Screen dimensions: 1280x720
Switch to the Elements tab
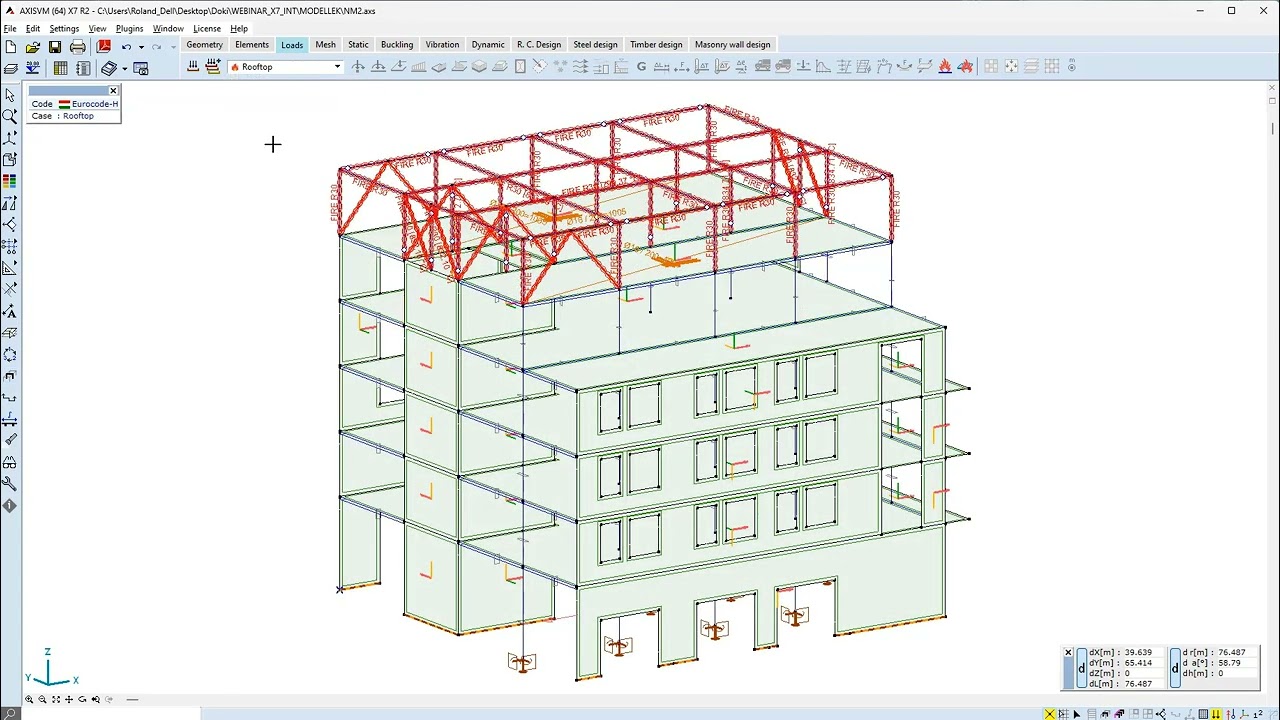[252, 45]
